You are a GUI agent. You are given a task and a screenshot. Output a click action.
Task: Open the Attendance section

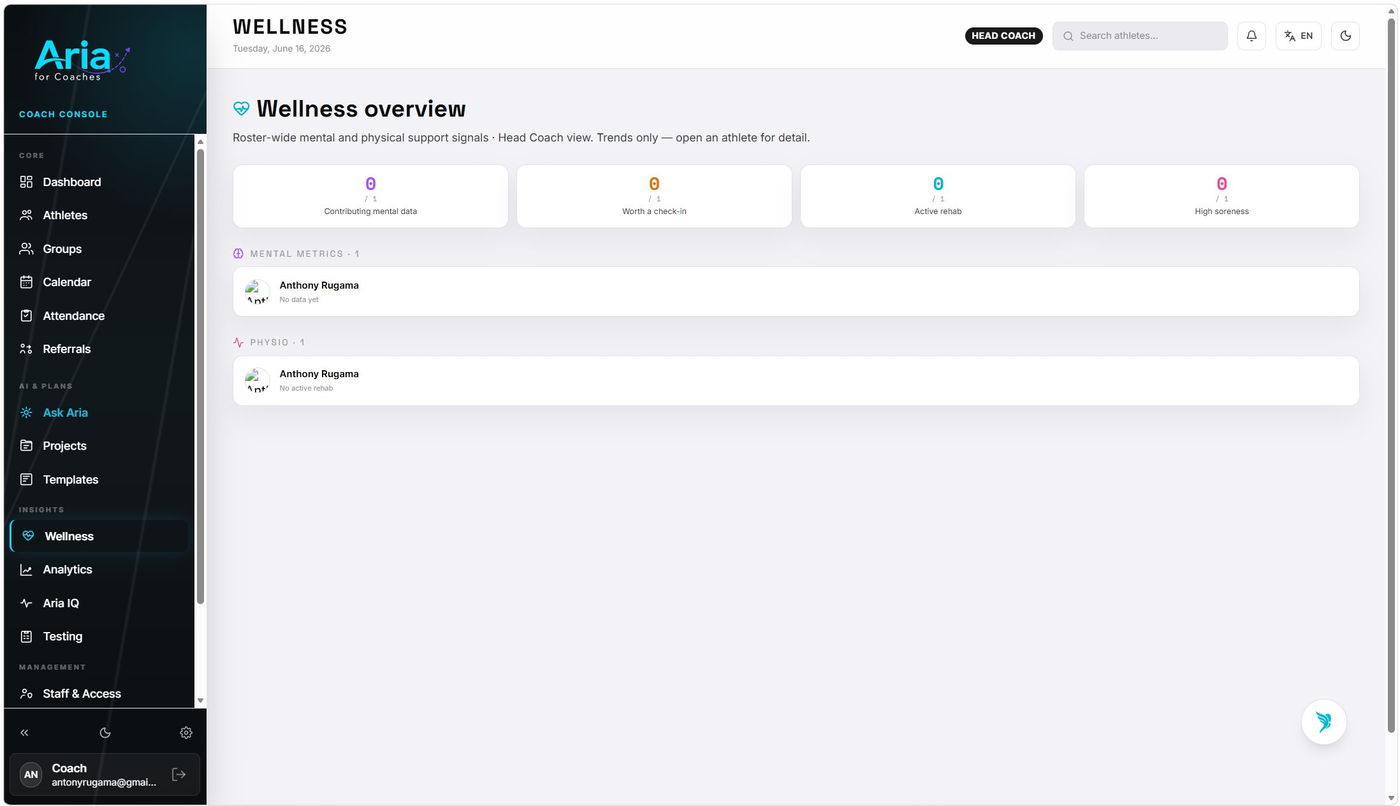coord(100,316)
